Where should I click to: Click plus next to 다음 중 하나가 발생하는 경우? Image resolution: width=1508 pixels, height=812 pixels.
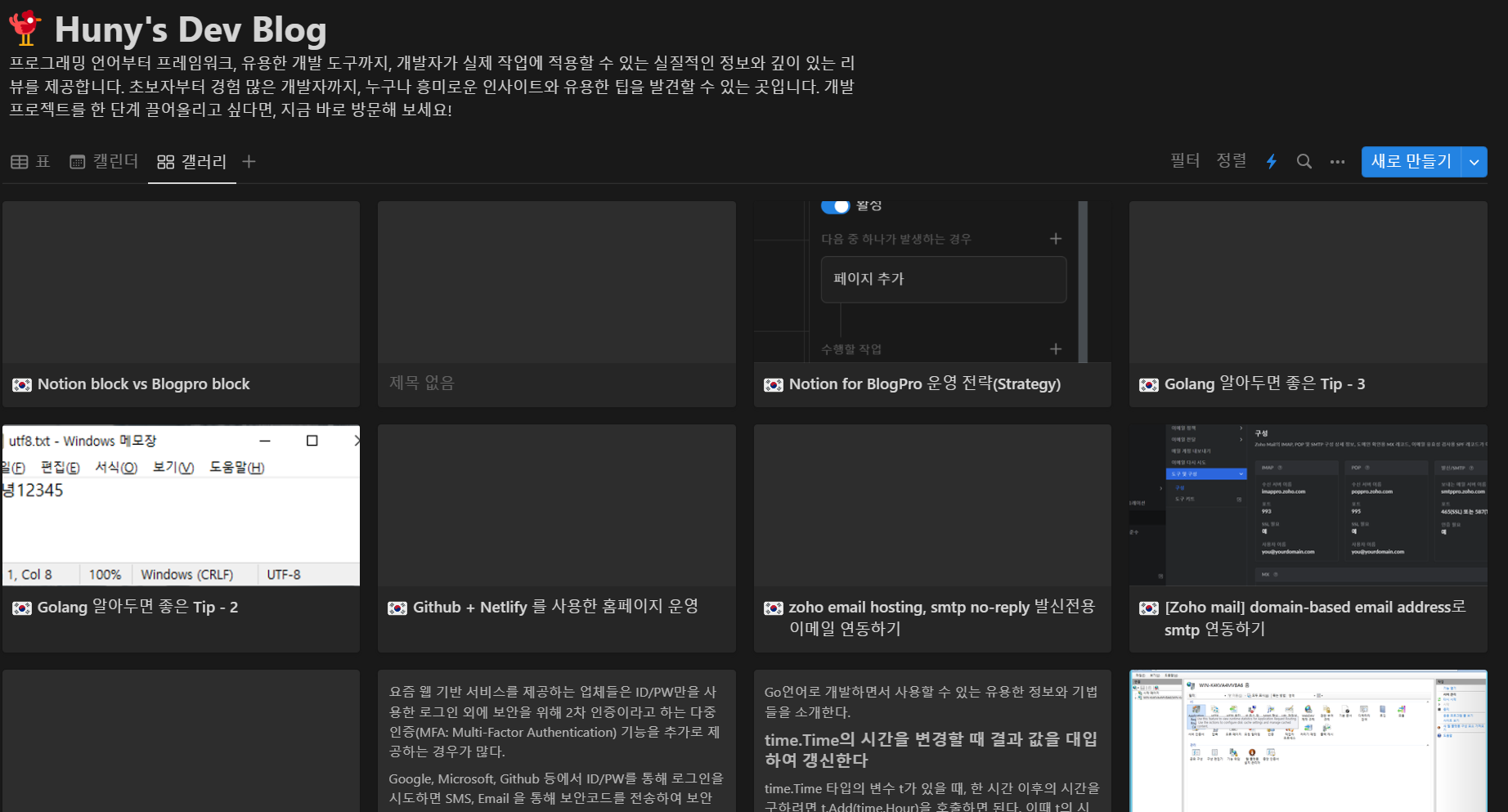(1056, 239)
